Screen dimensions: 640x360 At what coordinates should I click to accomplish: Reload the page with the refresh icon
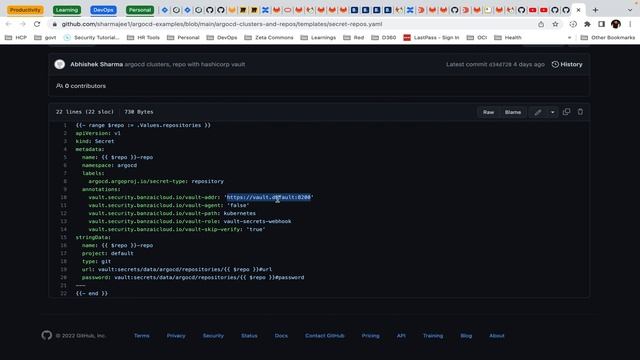tap(37, 24)
